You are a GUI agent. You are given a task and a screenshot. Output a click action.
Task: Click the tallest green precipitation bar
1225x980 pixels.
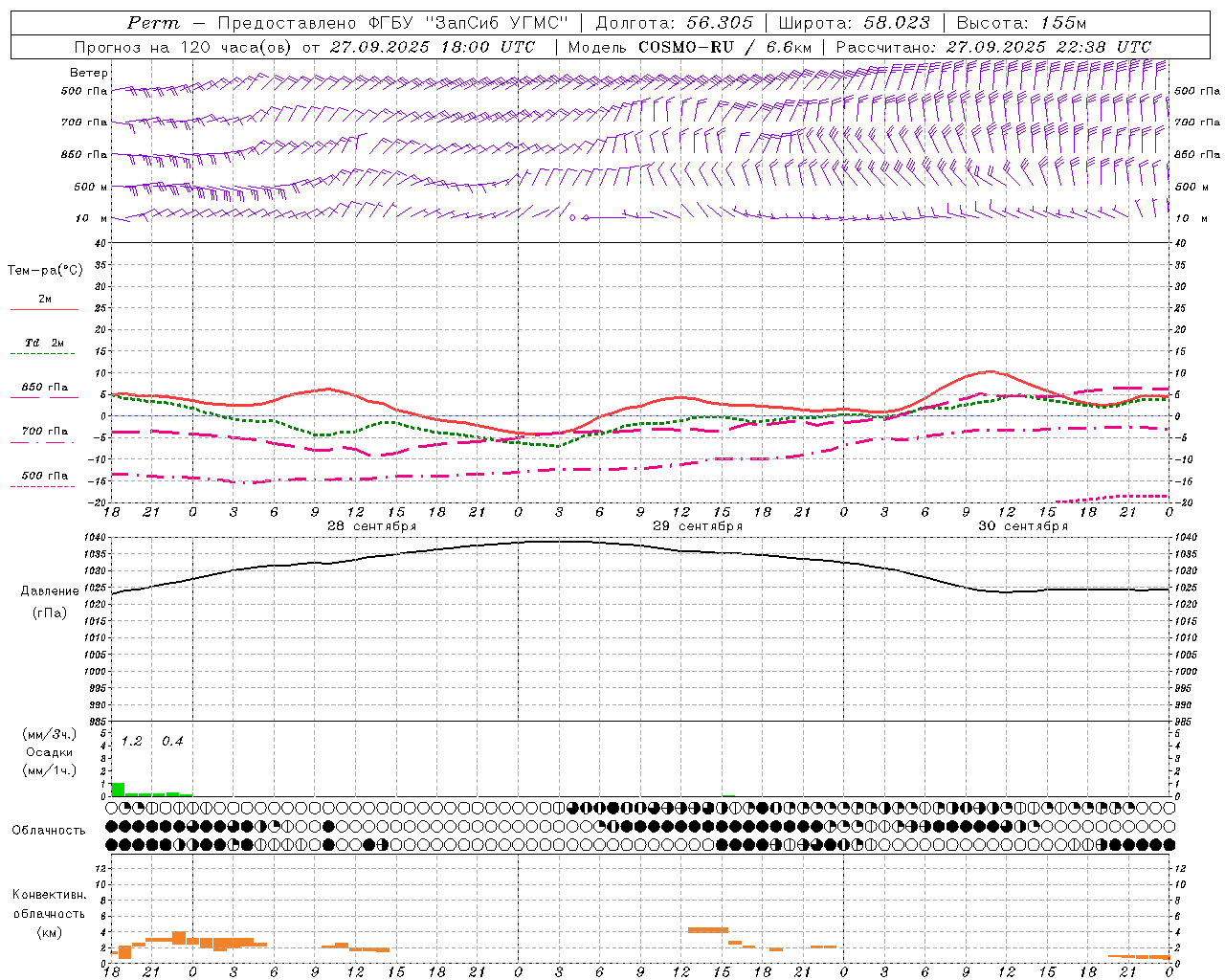tap(118, 790)
